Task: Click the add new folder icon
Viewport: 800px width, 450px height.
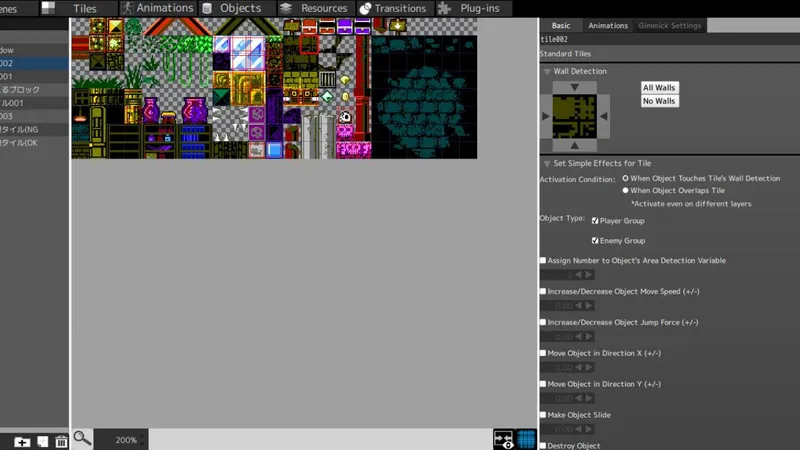Action: tap(22, 441)
